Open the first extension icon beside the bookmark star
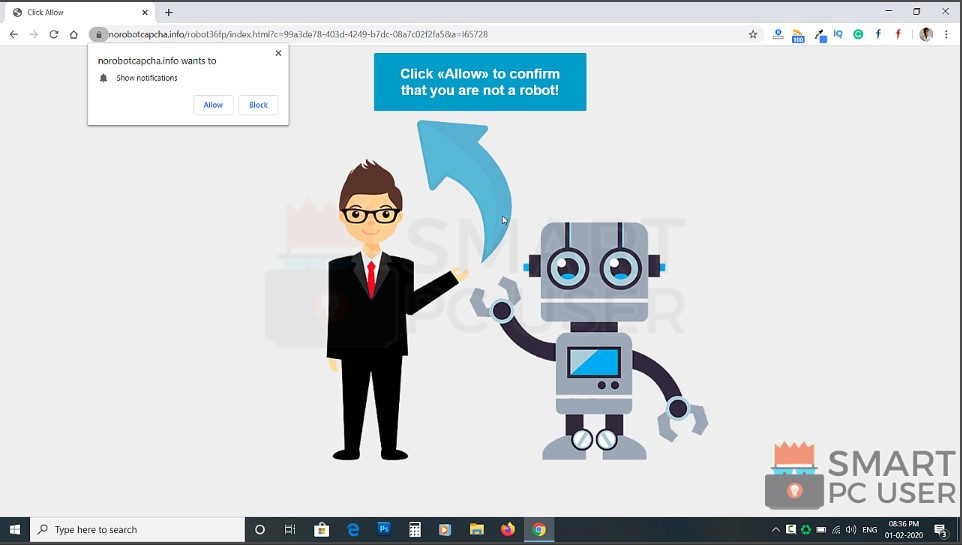 click(778, 34)
